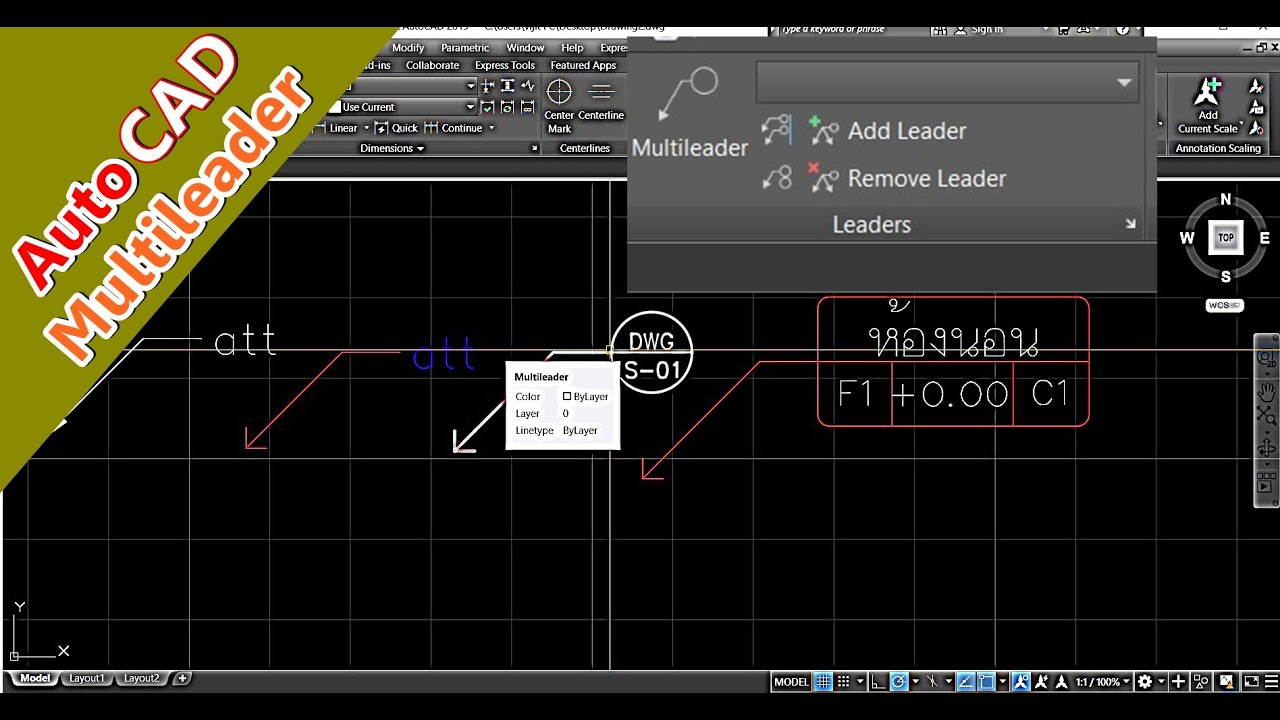Click the Annotation Monitor plus icon
Screen dimensions: 1280x720
tap(1178, 682)
